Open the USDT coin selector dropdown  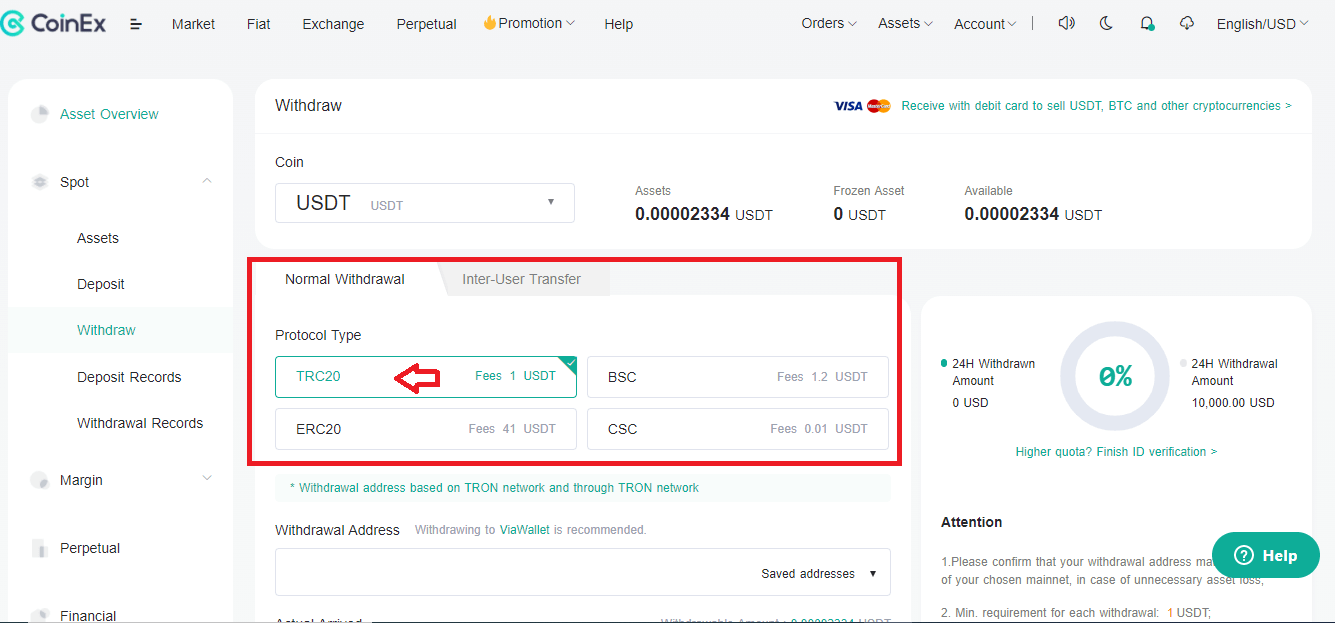pos(425,203)
